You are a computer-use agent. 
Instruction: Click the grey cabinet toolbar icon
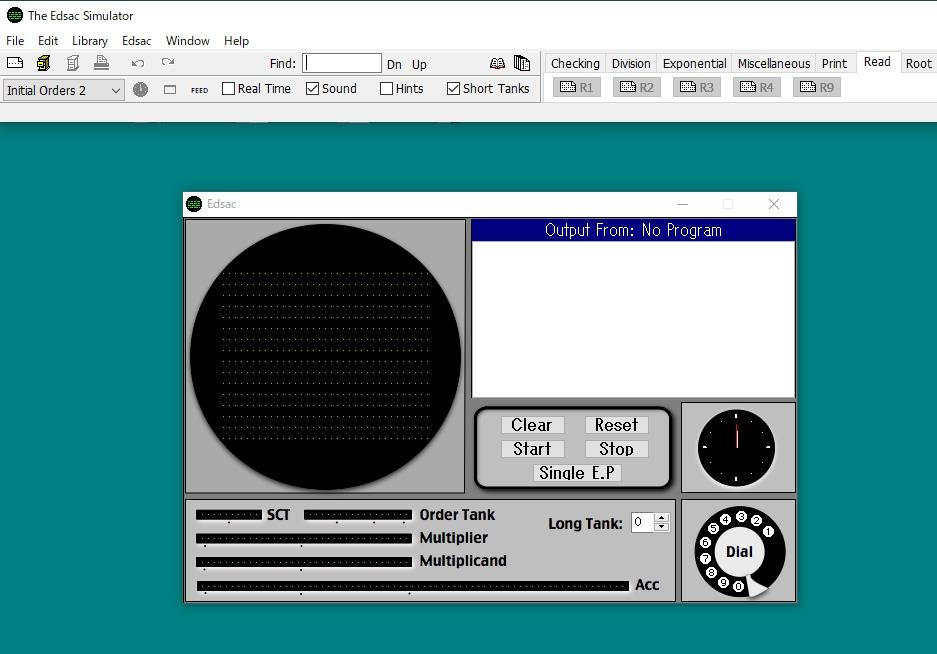73,63
